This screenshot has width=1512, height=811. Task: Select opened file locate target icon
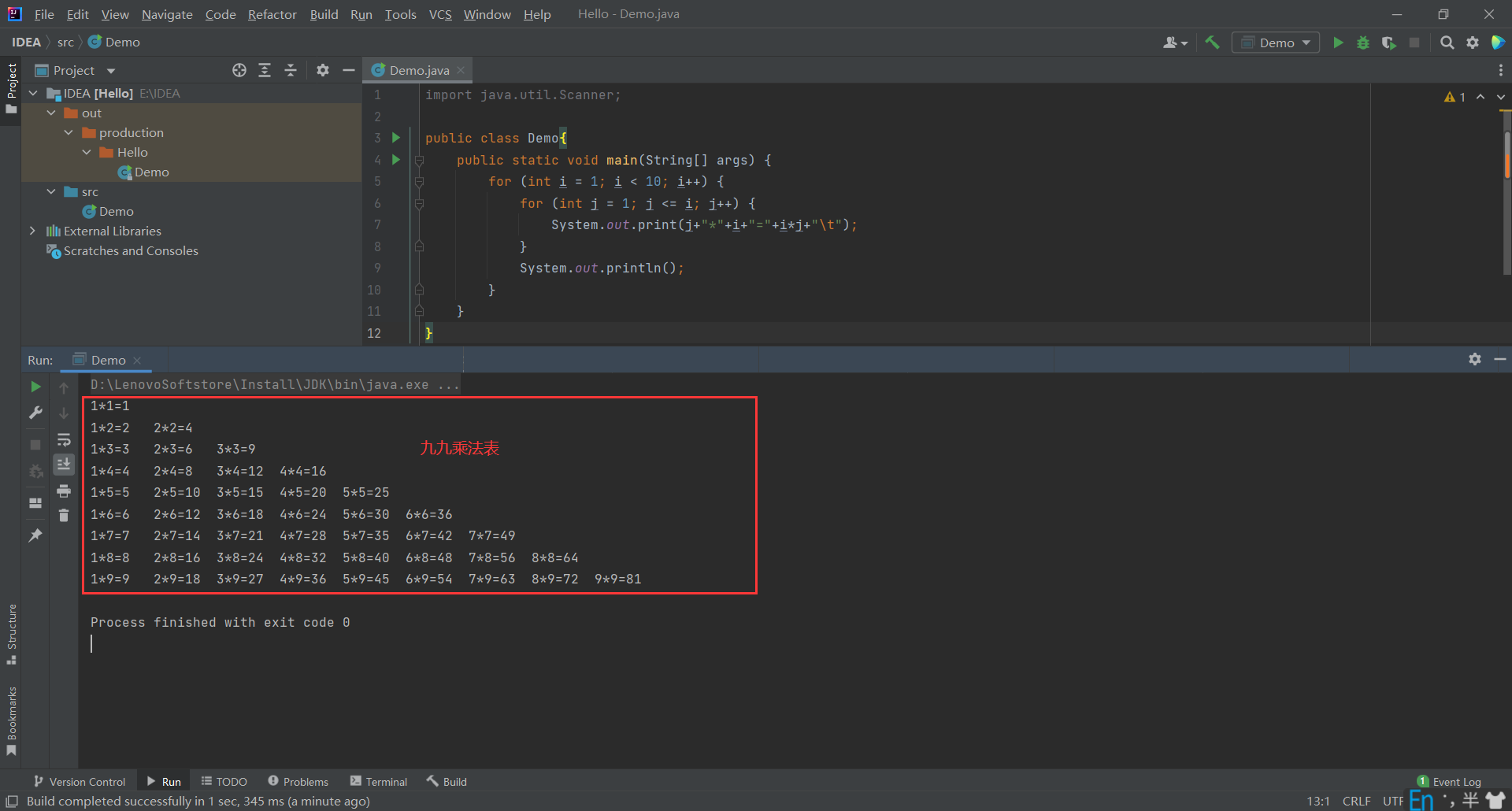click(x=239, y=70)
